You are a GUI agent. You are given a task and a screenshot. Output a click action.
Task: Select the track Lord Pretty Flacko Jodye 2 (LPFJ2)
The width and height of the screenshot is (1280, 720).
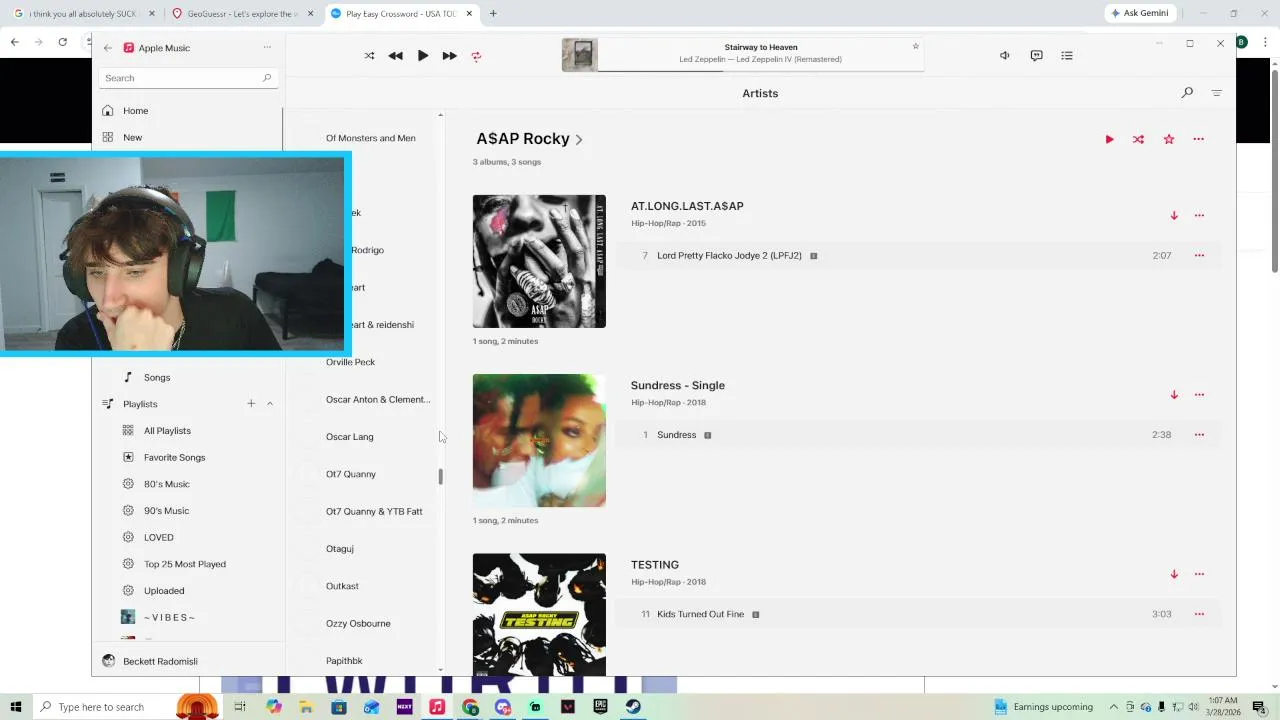pos(918,256)
